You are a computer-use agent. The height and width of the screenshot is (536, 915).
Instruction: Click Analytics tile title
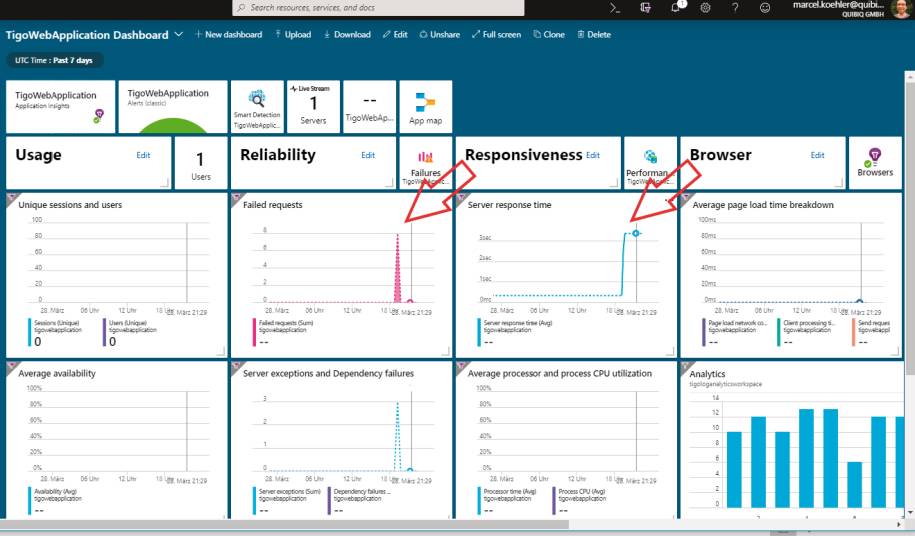click(x=707, y=374)
